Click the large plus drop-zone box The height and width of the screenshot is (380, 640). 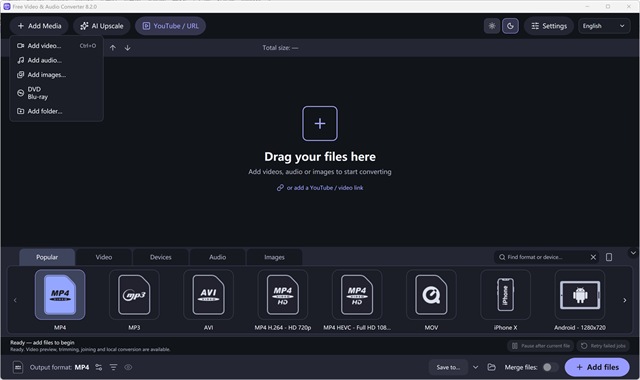click(x=320, y=123)
